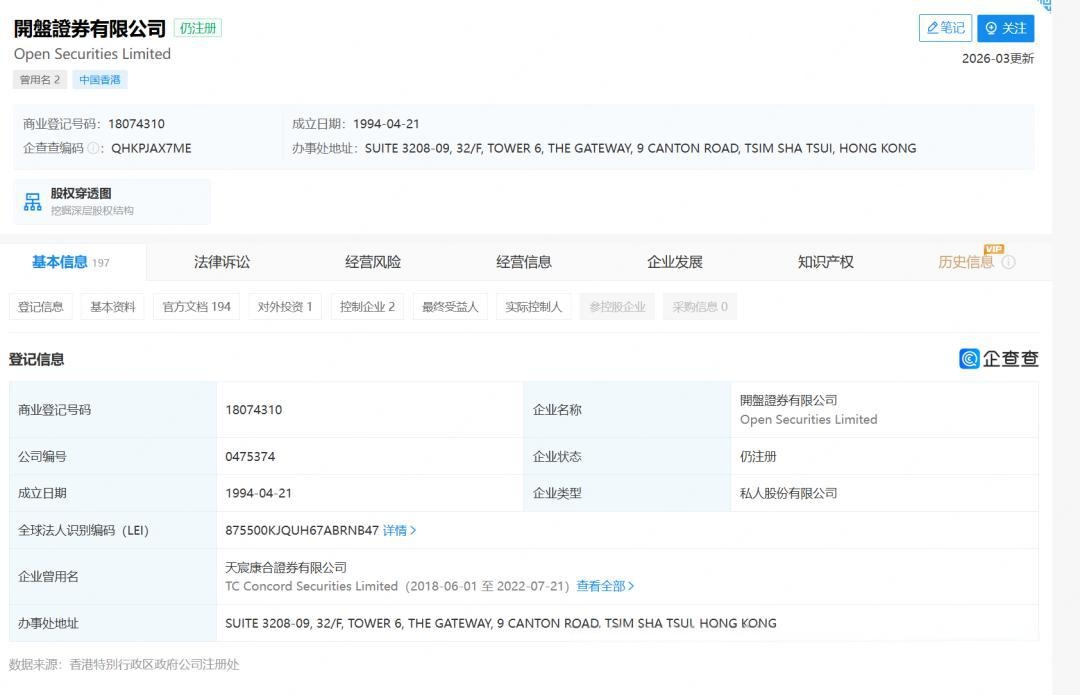Screen dimensions: 1080x695
Task: Click the office address in table row
Action: (501, 623)
